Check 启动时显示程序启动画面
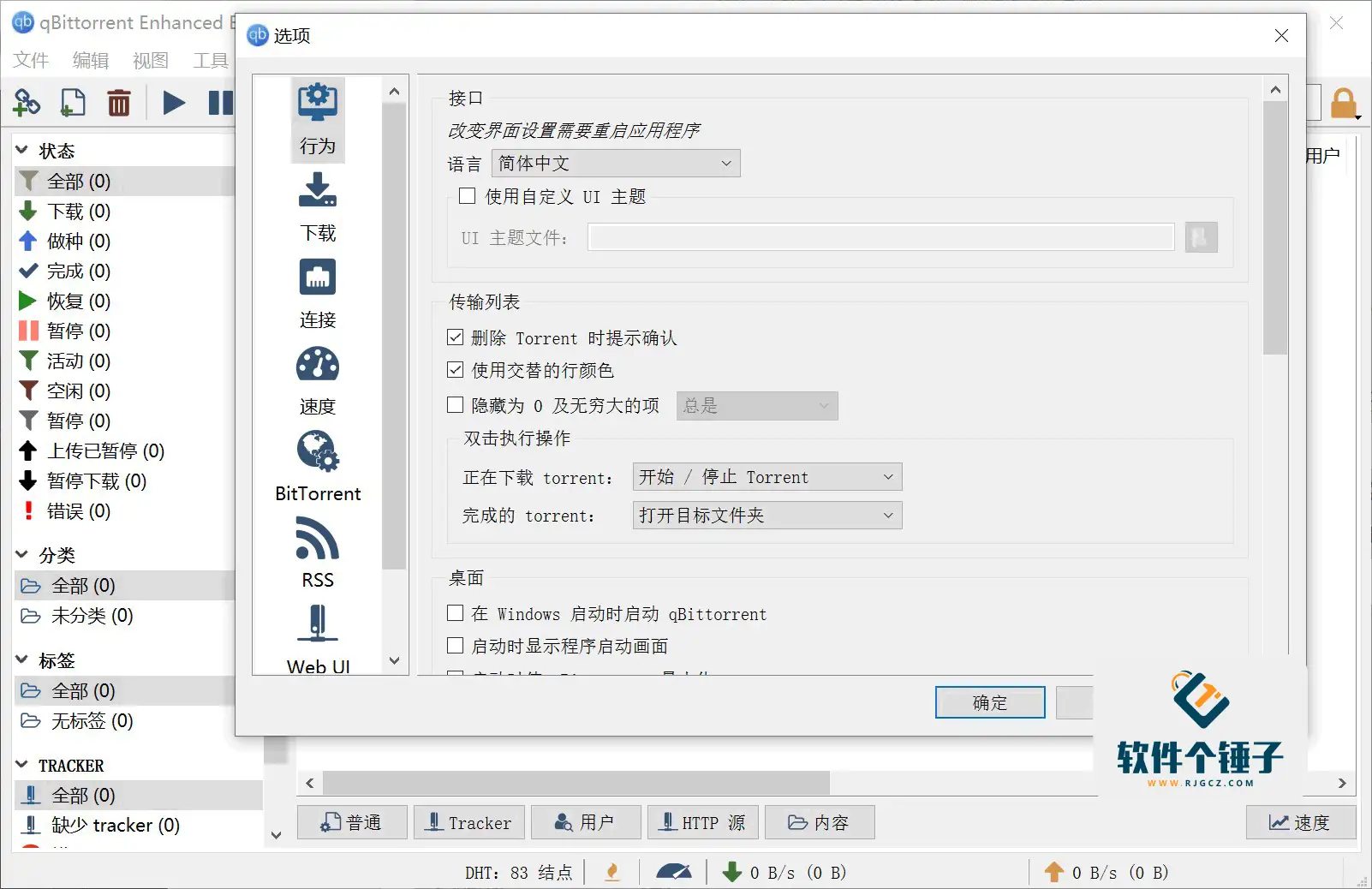 (x=456, y=646)
